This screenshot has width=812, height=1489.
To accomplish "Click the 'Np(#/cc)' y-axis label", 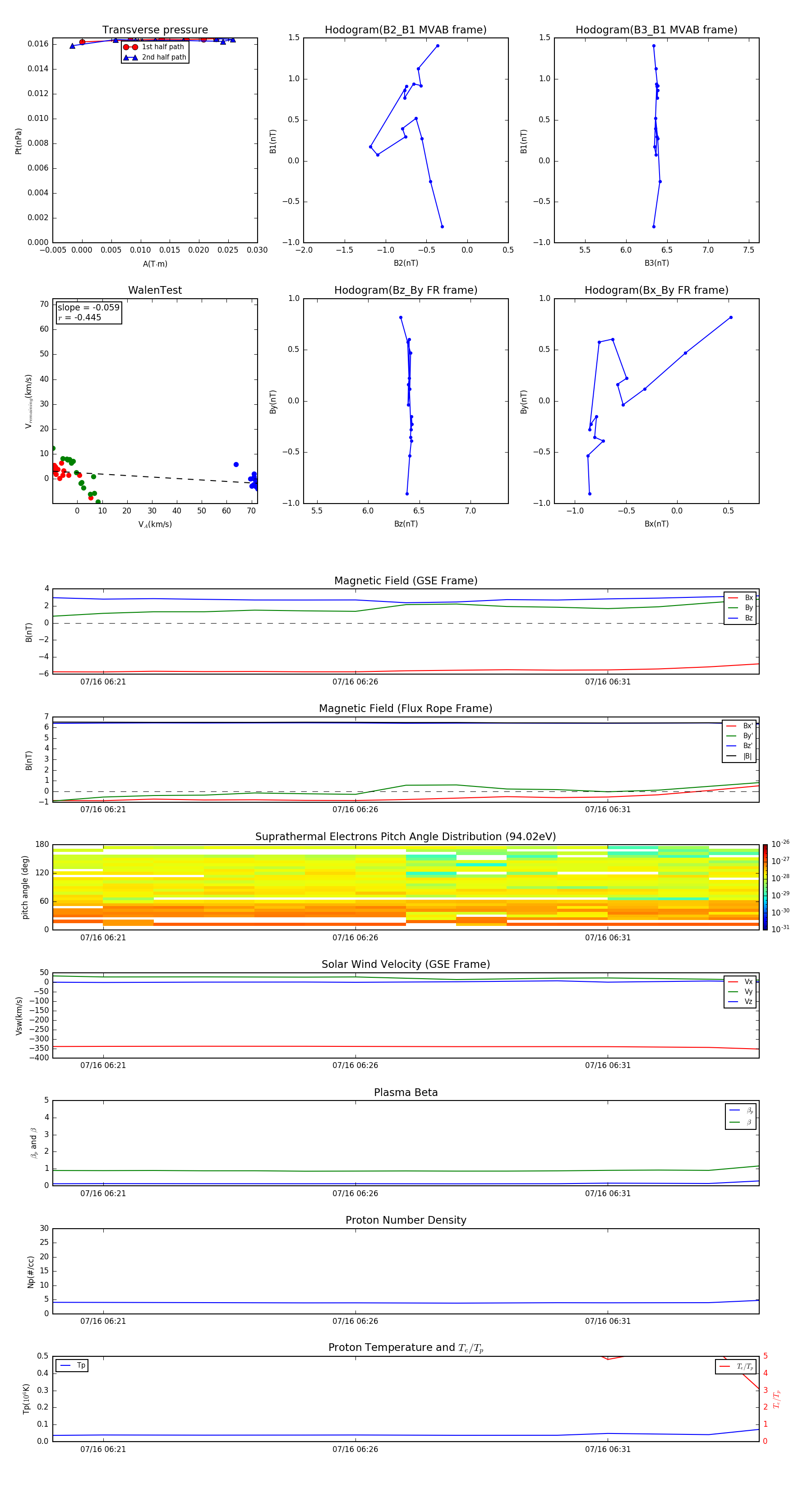I will [31, 1272].
